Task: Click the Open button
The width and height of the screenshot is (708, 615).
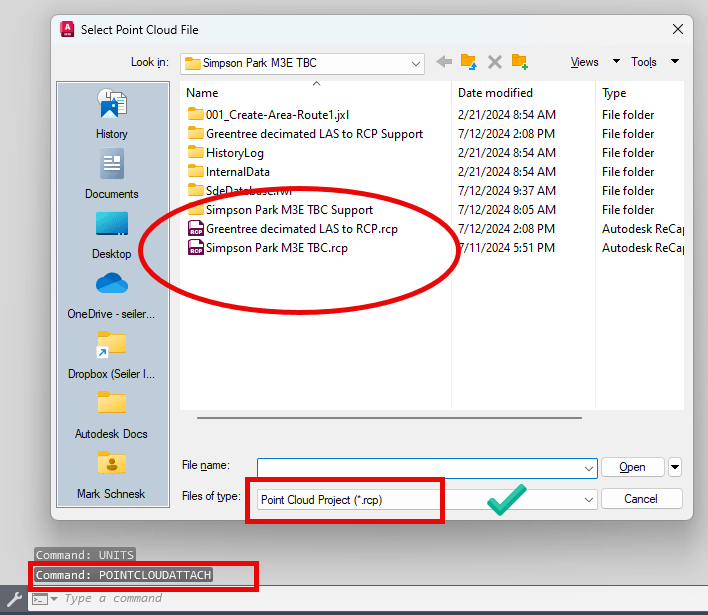Action: click(633, 467)
